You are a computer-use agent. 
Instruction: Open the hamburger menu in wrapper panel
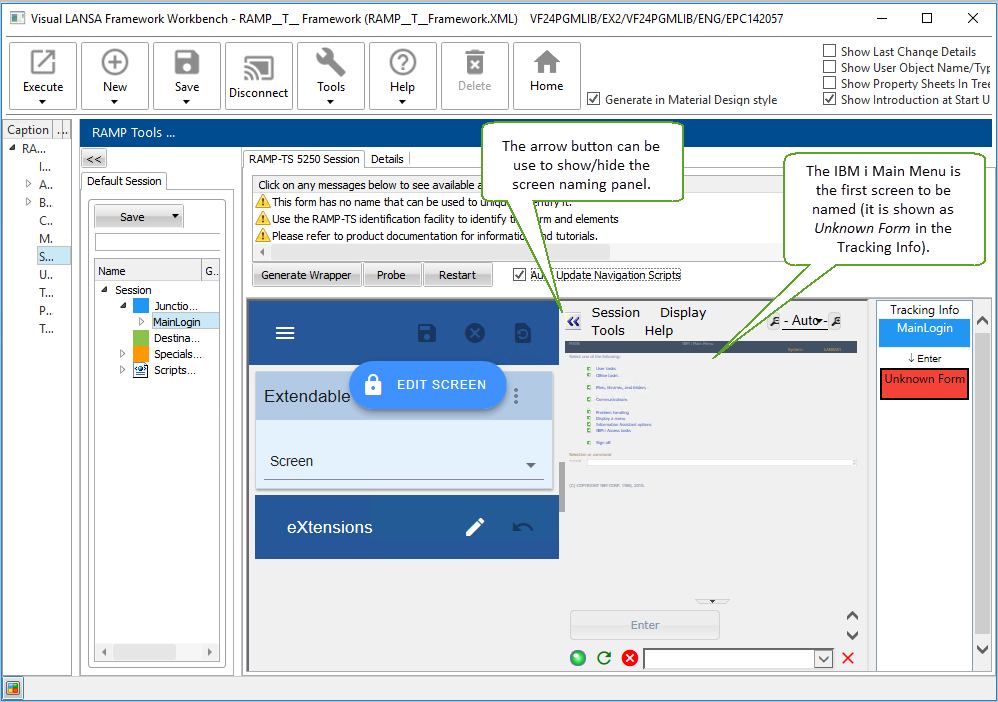point(285,333)
